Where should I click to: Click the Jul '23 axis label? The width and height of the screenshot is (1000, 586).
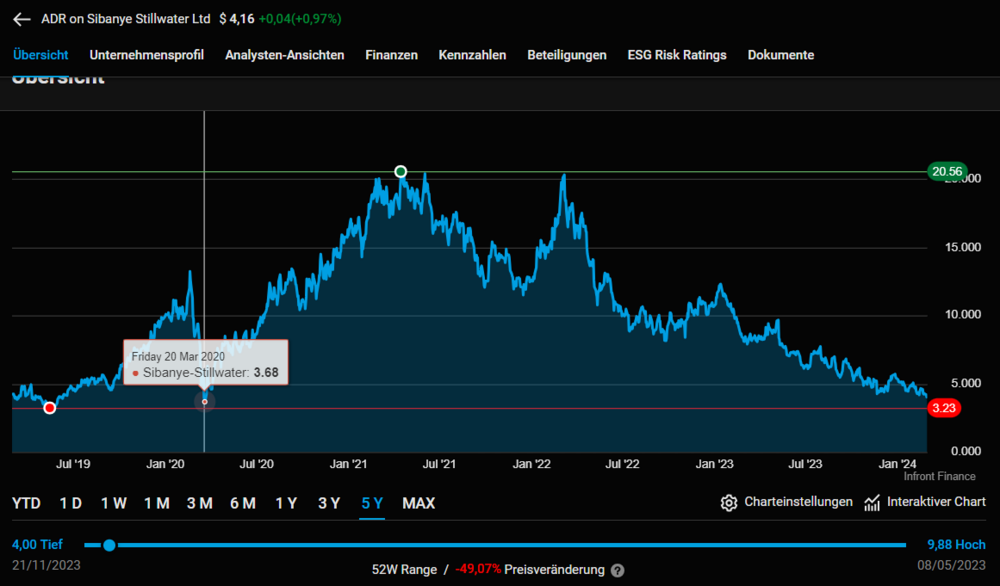[x=805, y=464]
